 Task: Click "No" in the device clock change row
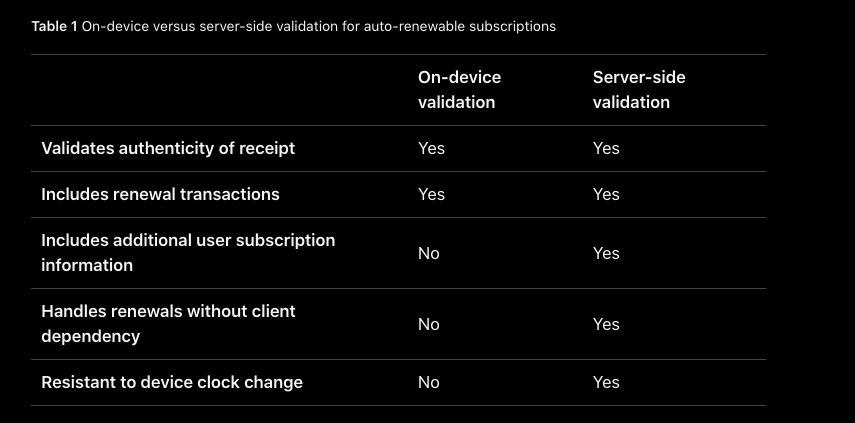[x=429, y=382]
